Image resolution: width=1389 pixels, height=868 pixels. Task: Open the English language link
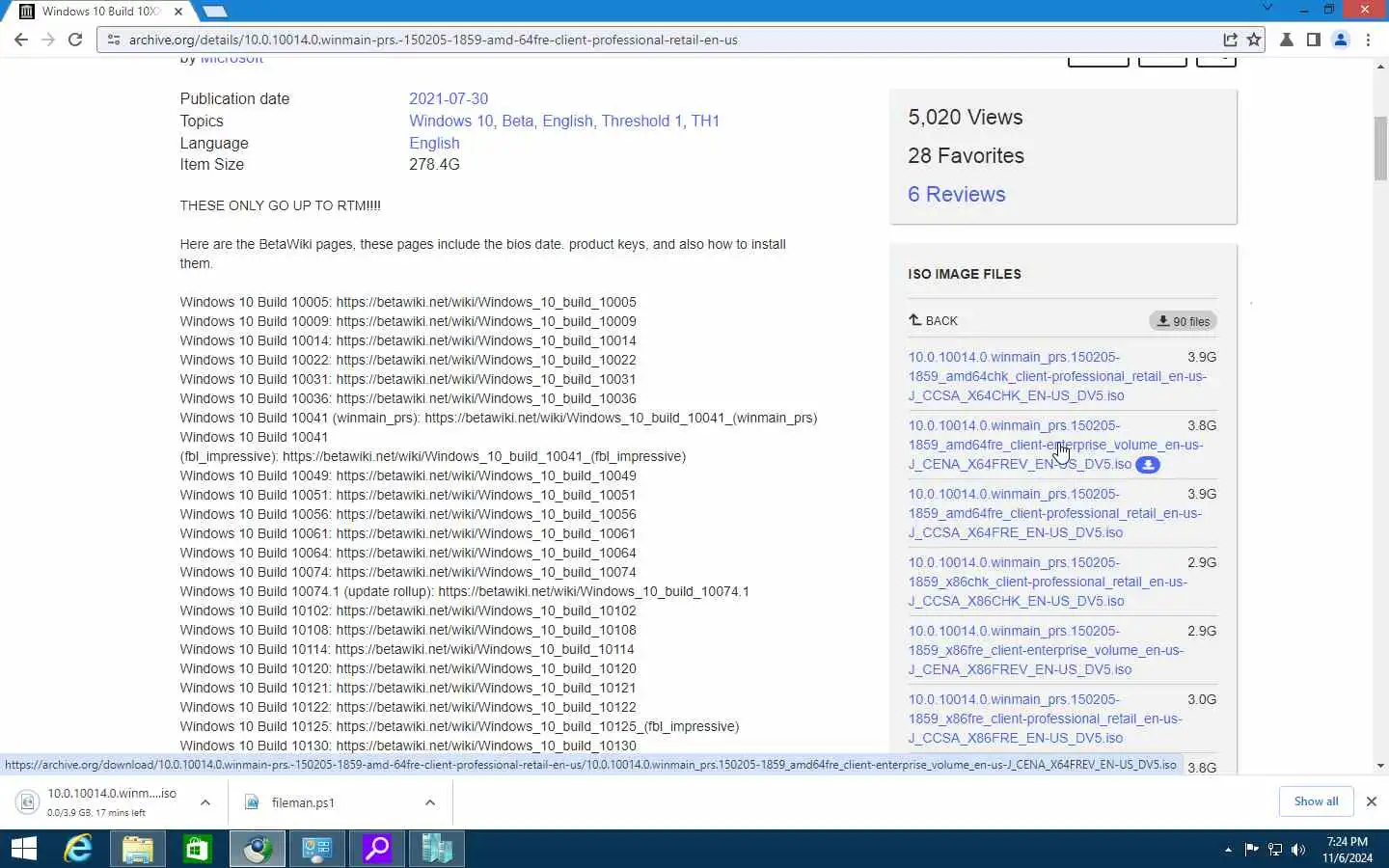click(434, 143)
